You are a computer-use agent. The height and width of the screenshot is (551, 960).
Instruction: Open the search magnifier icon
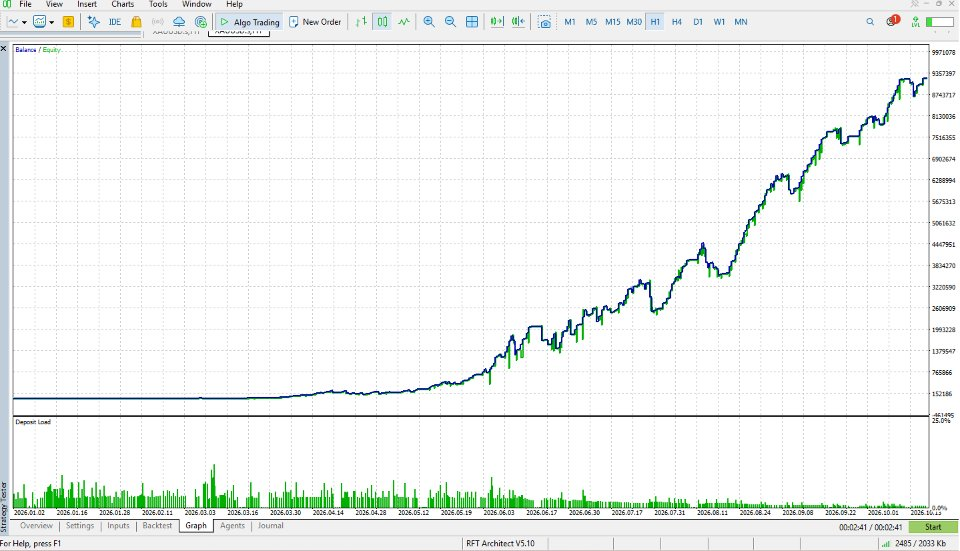(x=870, y=22)
